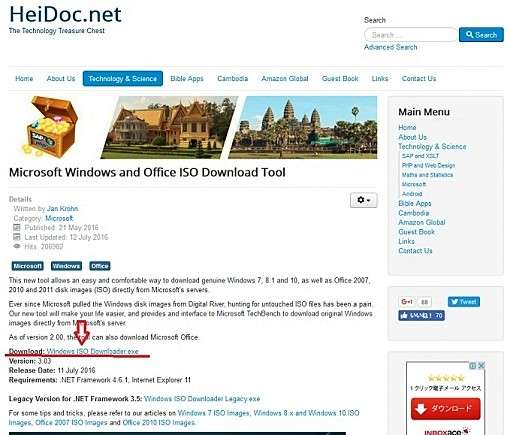Viewport: 510px width, 435px height.
Task: Close the advertisement with X icon
Action: point(481,366)
